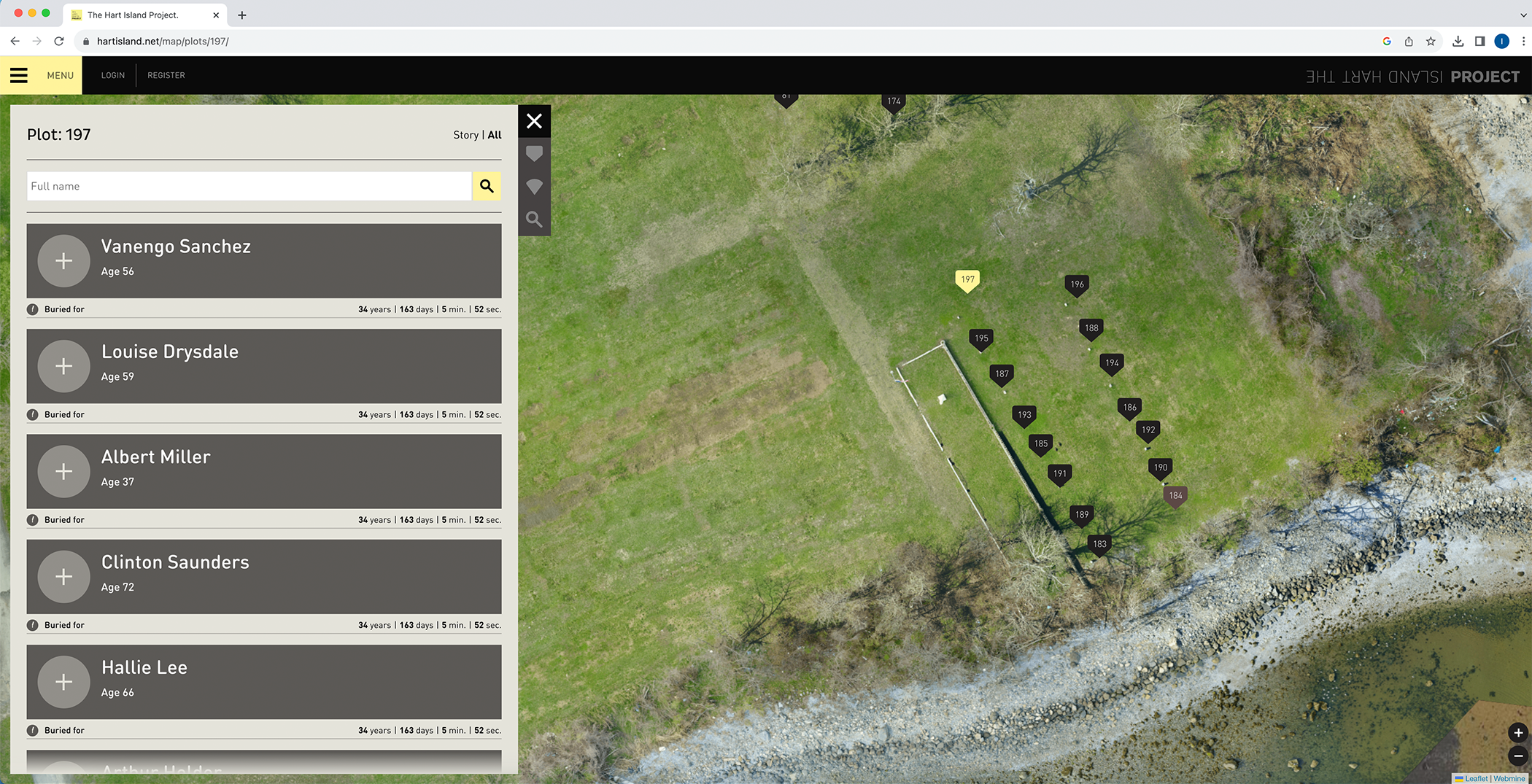Viewport: 1532px width, 784px height.
Task: Select the plot marker sidebar icon
Action: point(534,154)
